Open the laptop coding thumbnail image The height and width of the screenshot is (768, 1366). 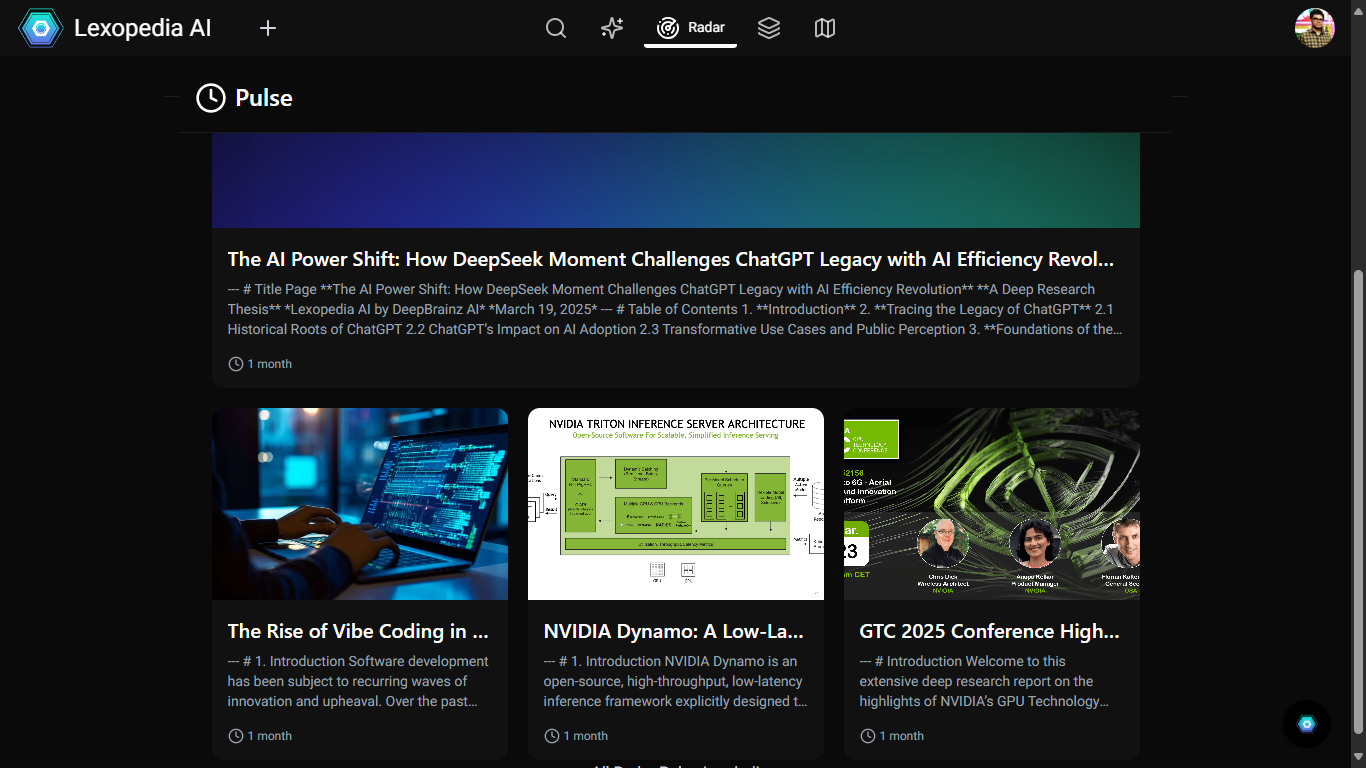point(360,504)
